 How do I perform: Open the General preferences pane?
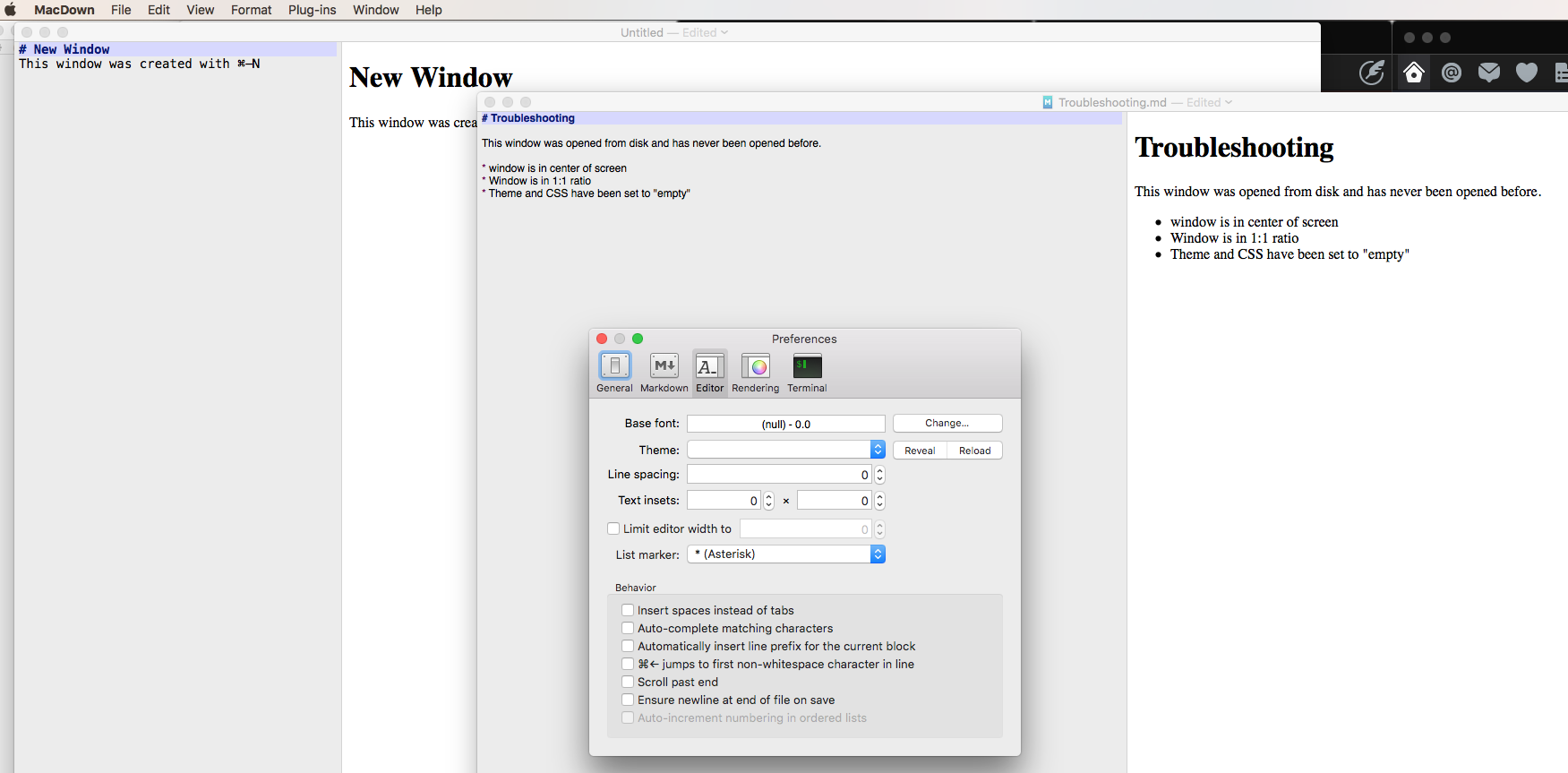click(x=614, y=372)
